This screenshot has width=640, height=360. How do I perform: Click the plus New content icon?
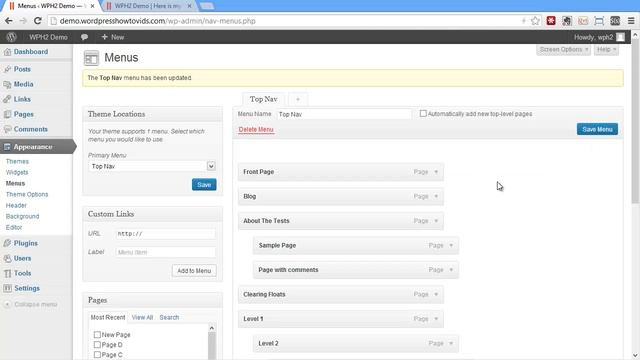[104, 37]
